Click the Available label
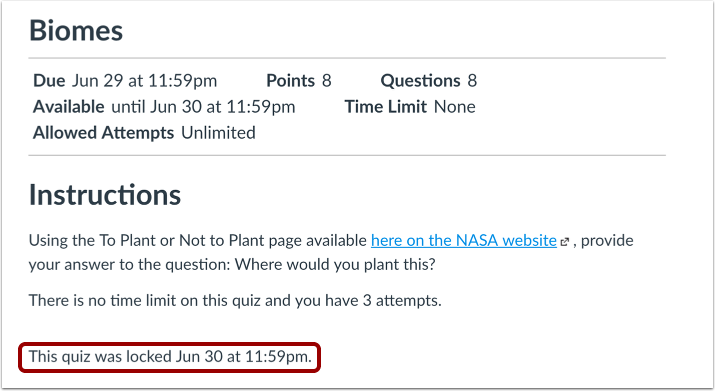The image size is (715, 391). coord(68,107)
